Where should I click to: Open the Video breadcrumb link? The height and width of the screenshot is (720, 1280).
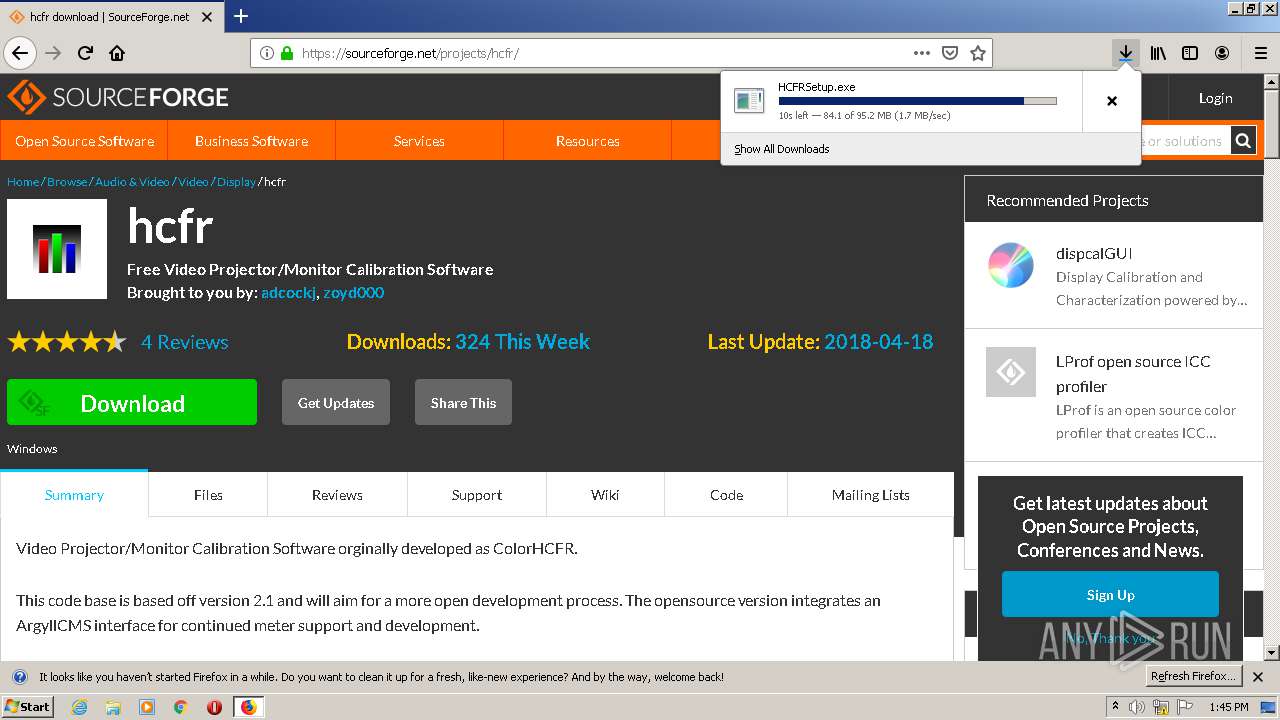point(193,182)
